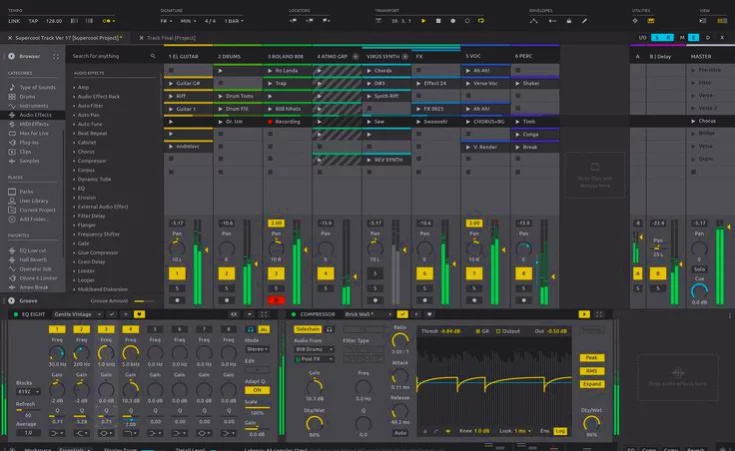The width and height of the screenshot is (735, 451).
Task: Click heart favorite icon on EQ Eight
Action: [x=139, y=314]
